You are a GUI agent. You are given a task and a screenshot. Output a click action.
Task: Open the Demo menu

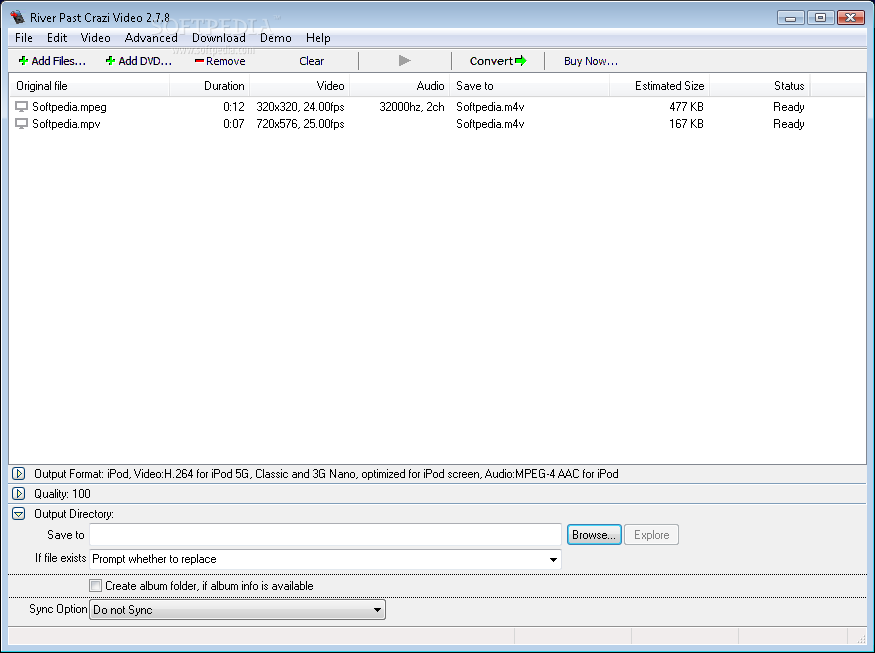pyautogui.click(x=276, y=38)
